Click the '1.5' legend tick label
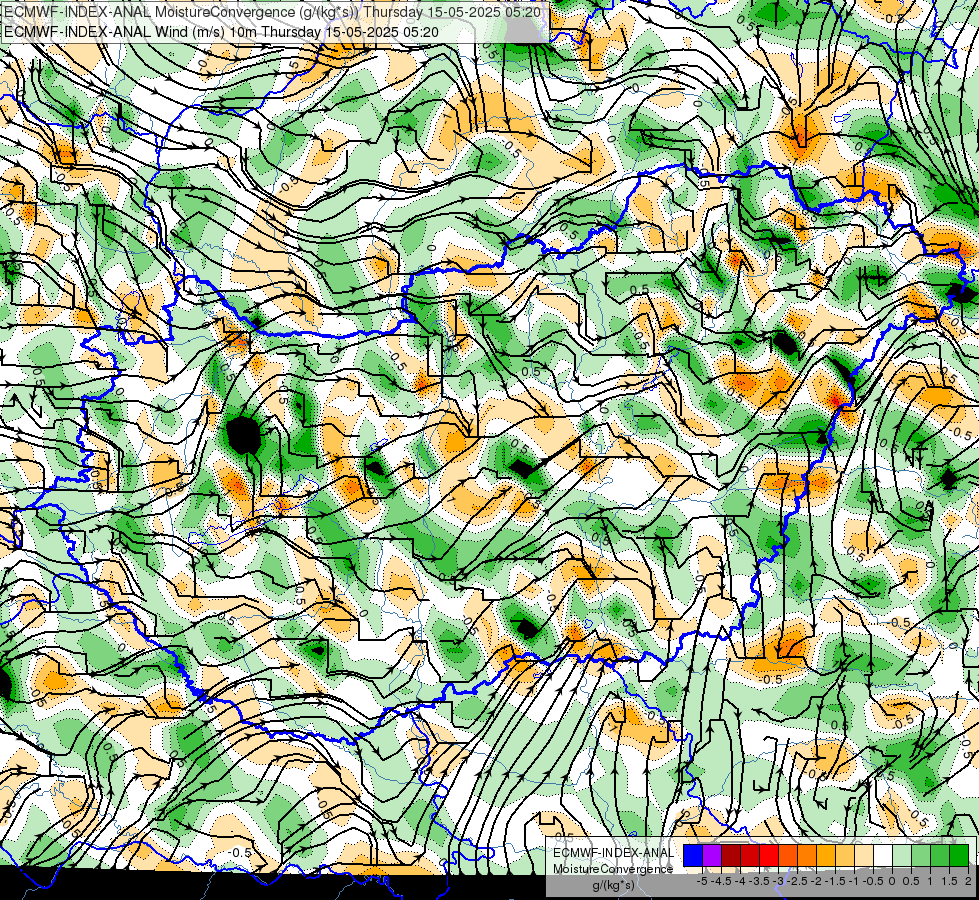 point(948,881)
